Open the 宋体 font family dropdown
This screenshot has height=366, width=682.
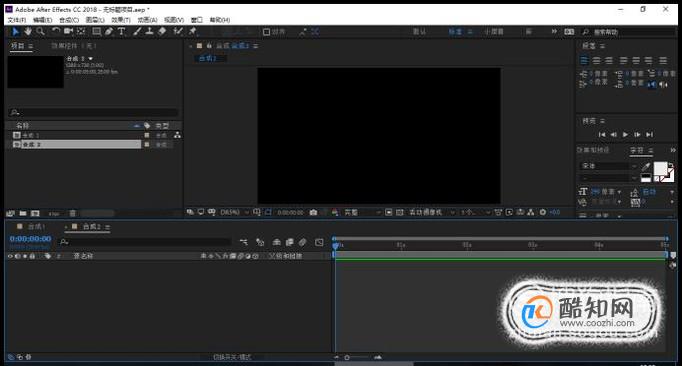[608, 166]
